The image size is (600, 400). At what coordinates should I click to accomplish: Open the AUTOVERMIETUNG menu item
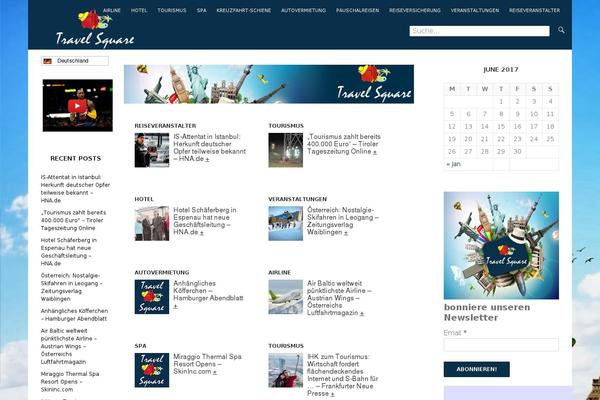pyautogui.click(x=303, y=10)
